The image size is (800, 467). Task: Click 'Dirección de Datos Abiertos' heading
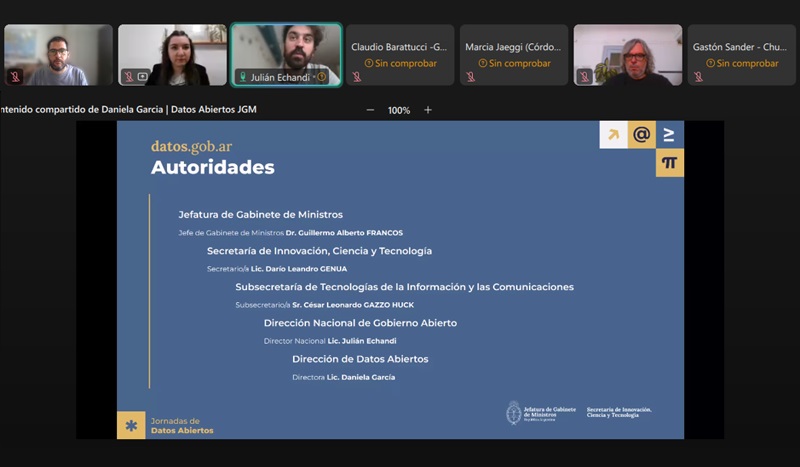tap(360, 359)
